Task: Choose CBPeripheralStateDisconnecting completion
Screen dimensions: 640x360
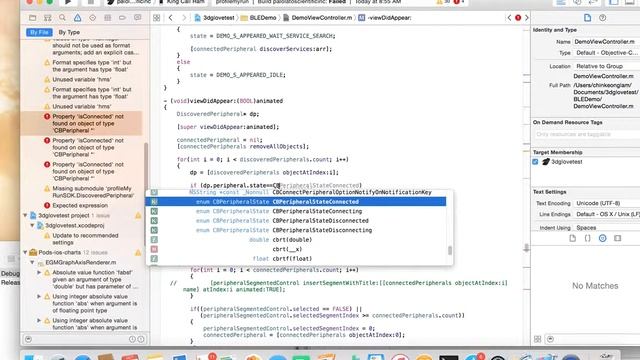Action: pos(296,230)
